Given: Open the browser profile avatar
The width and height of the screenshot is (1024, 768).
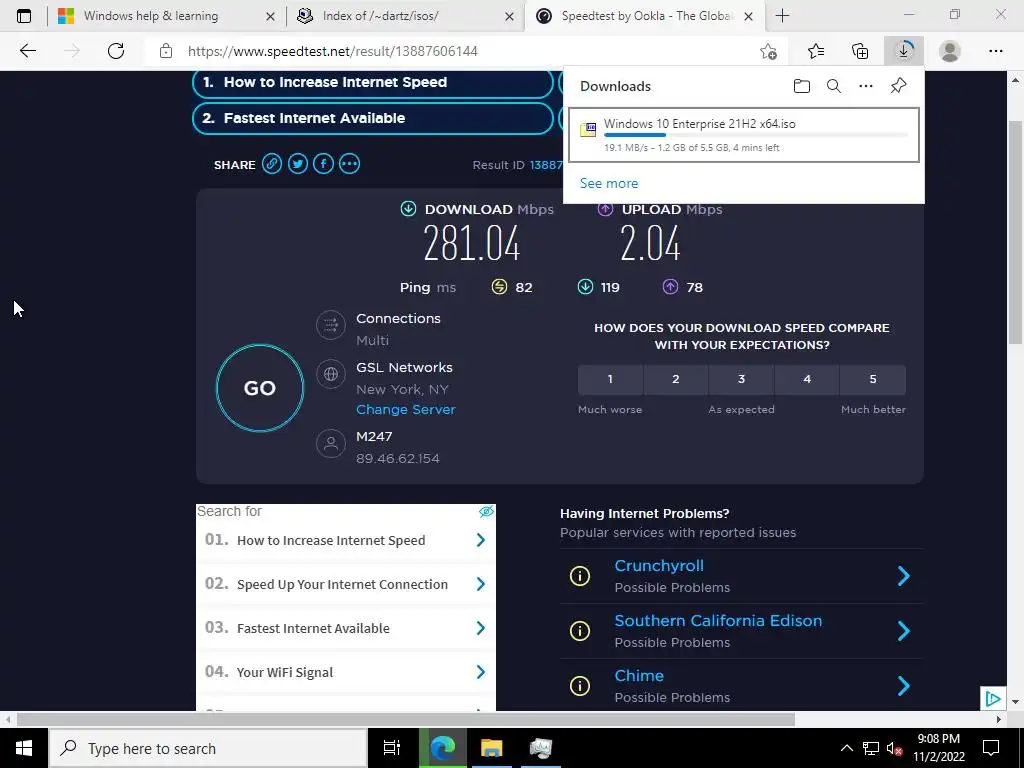Looking at the screenshot, I should point(950,51).
